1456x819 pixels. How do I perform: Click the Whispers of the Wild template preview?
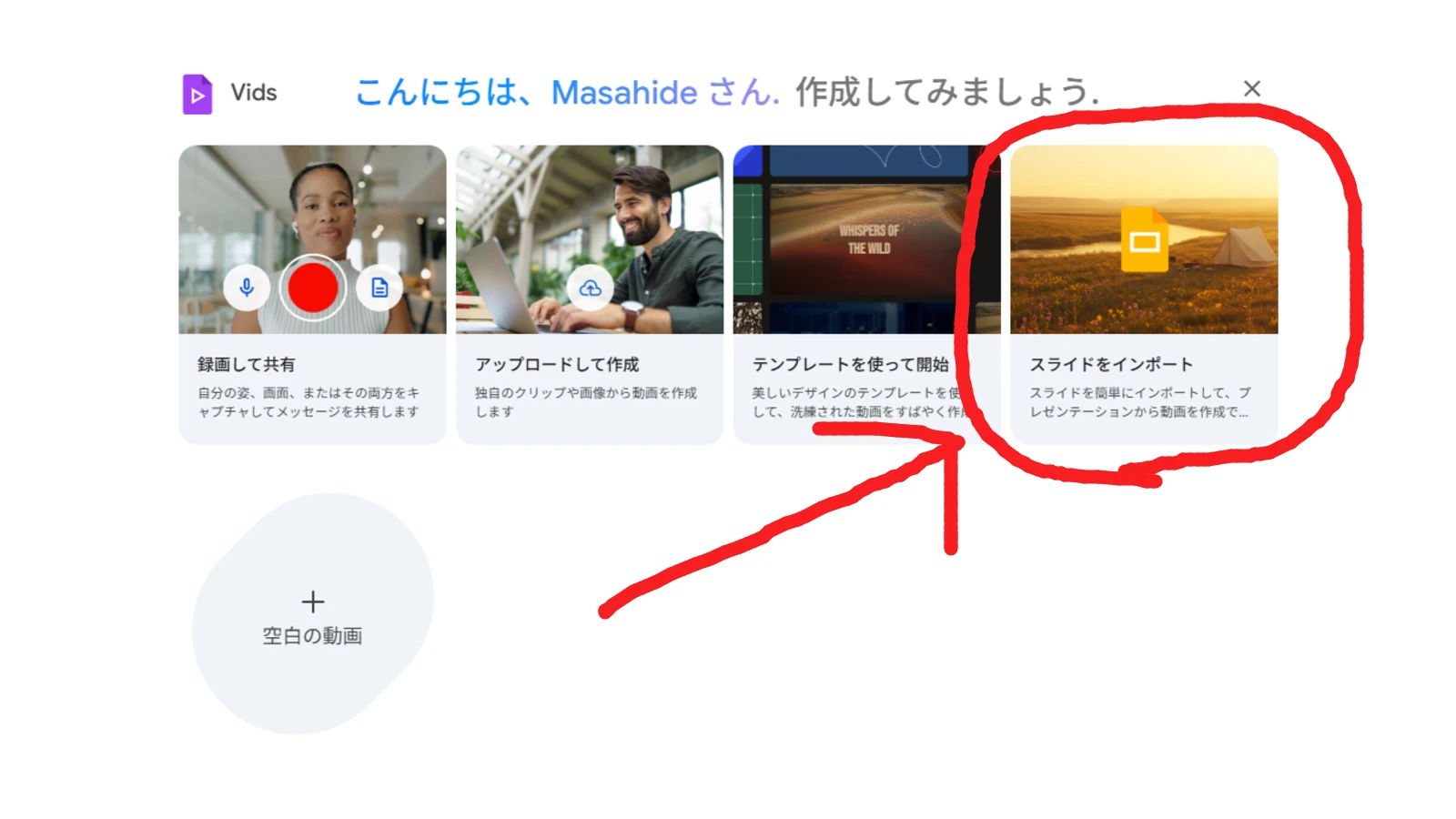pyautogui.click(x=867, y=239)
